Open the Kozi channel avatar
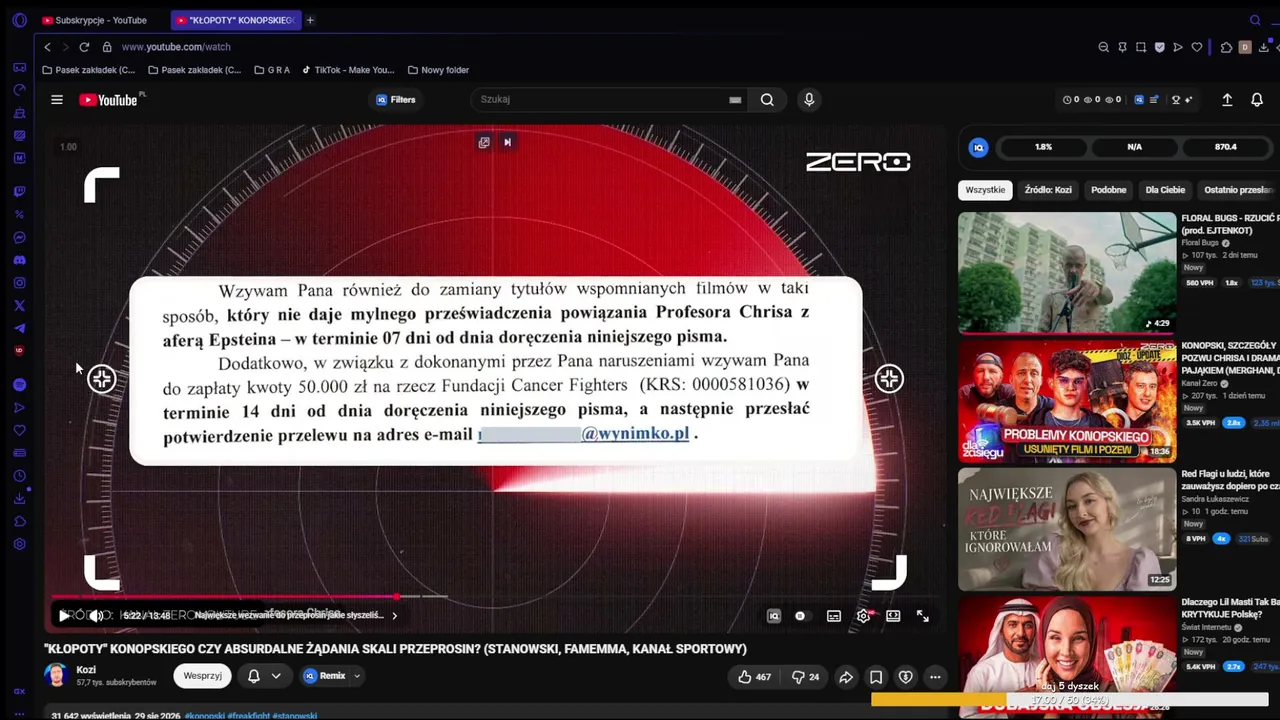1280x720 pixels. click(56, 676)
